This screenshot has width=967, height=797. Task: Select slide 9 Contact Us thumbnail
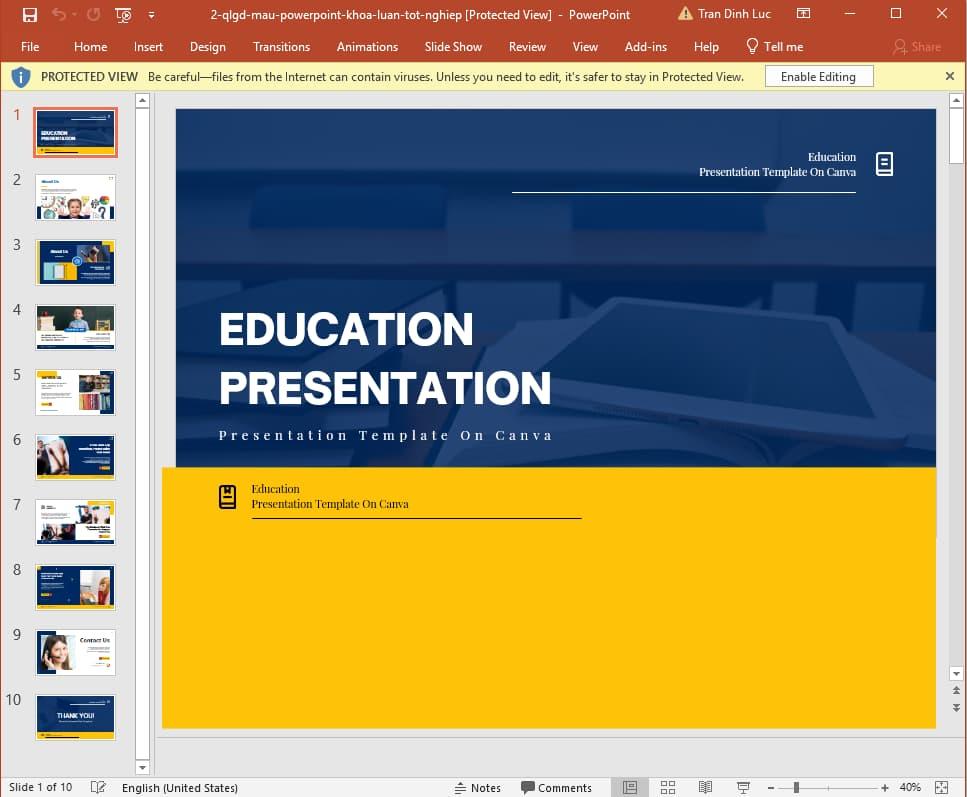[75, 652]
